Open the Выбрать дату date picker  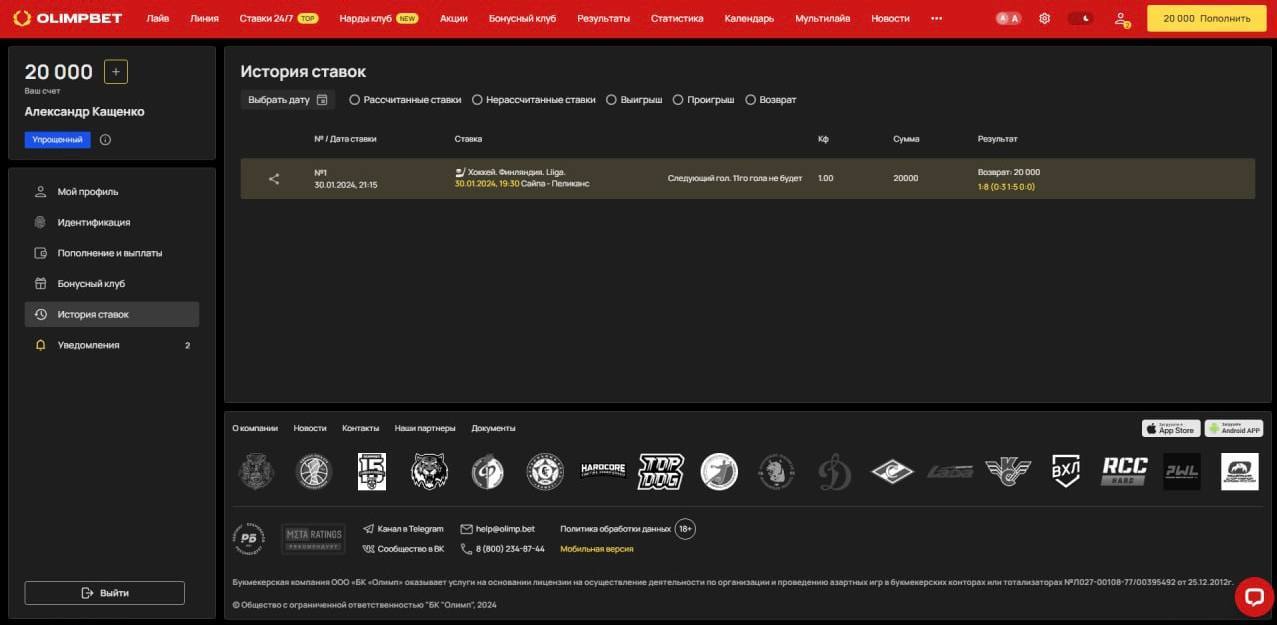pos(288,100)
